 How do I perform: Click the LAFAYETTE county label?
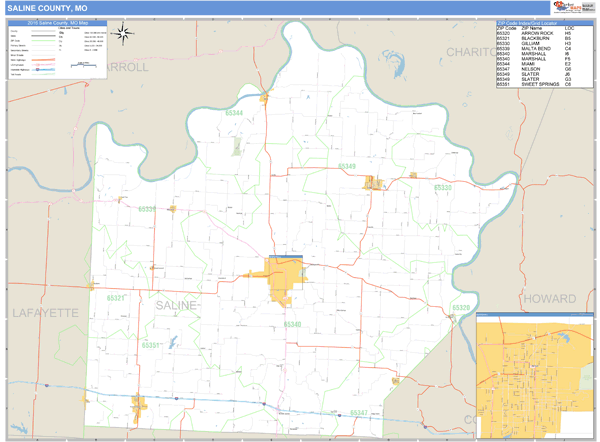pyautogui.click(x=44, y=313)
